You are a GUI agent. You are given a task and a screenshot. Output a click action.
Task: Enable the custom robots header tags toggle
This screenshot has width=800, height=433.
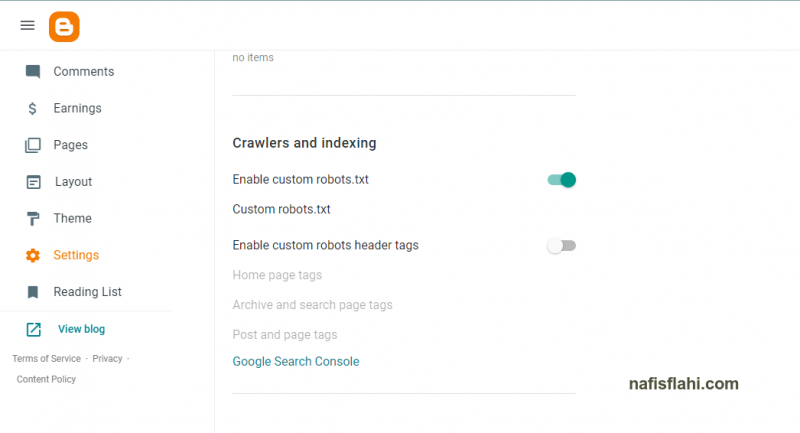562,246
